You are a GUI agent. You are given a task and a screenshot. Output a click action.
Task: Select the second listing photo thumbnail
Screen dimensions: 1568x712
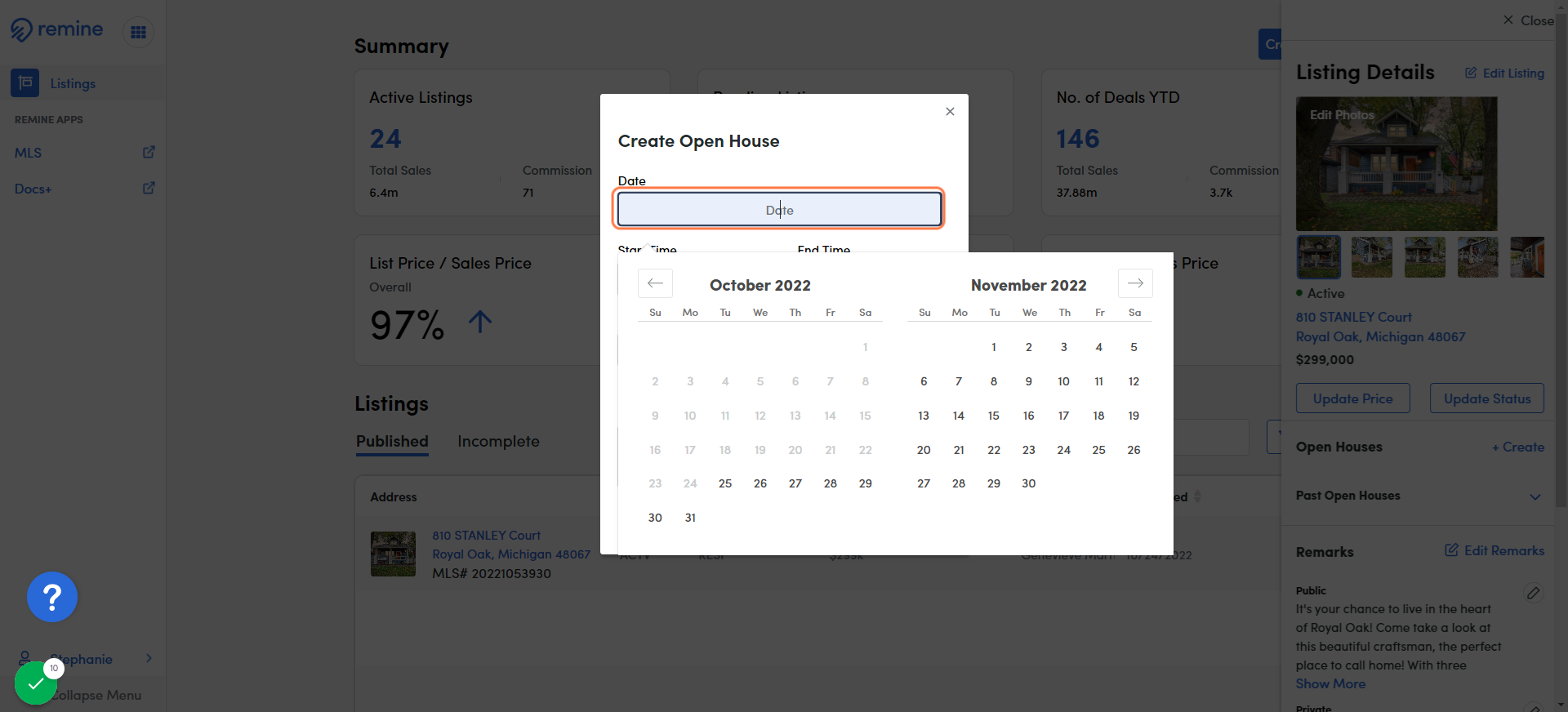pos(1372,257)
